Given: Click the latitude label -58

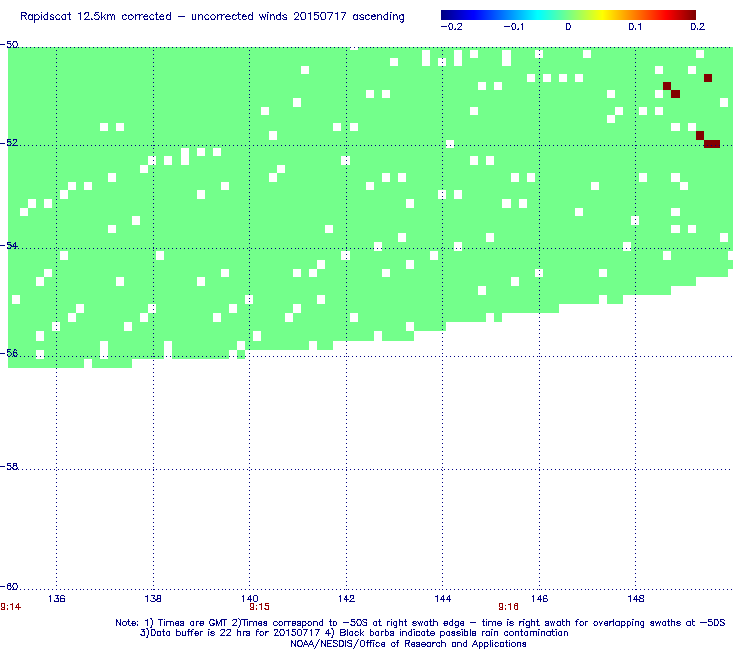Looking at the screenshot, I should click(x=9, y=467).
